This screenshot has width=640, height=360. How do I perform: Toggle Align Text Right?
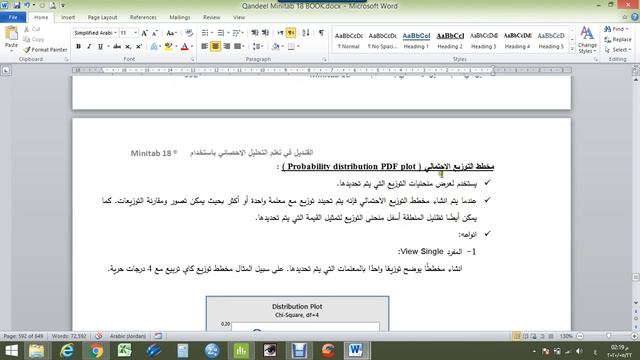tap(227, 47)
